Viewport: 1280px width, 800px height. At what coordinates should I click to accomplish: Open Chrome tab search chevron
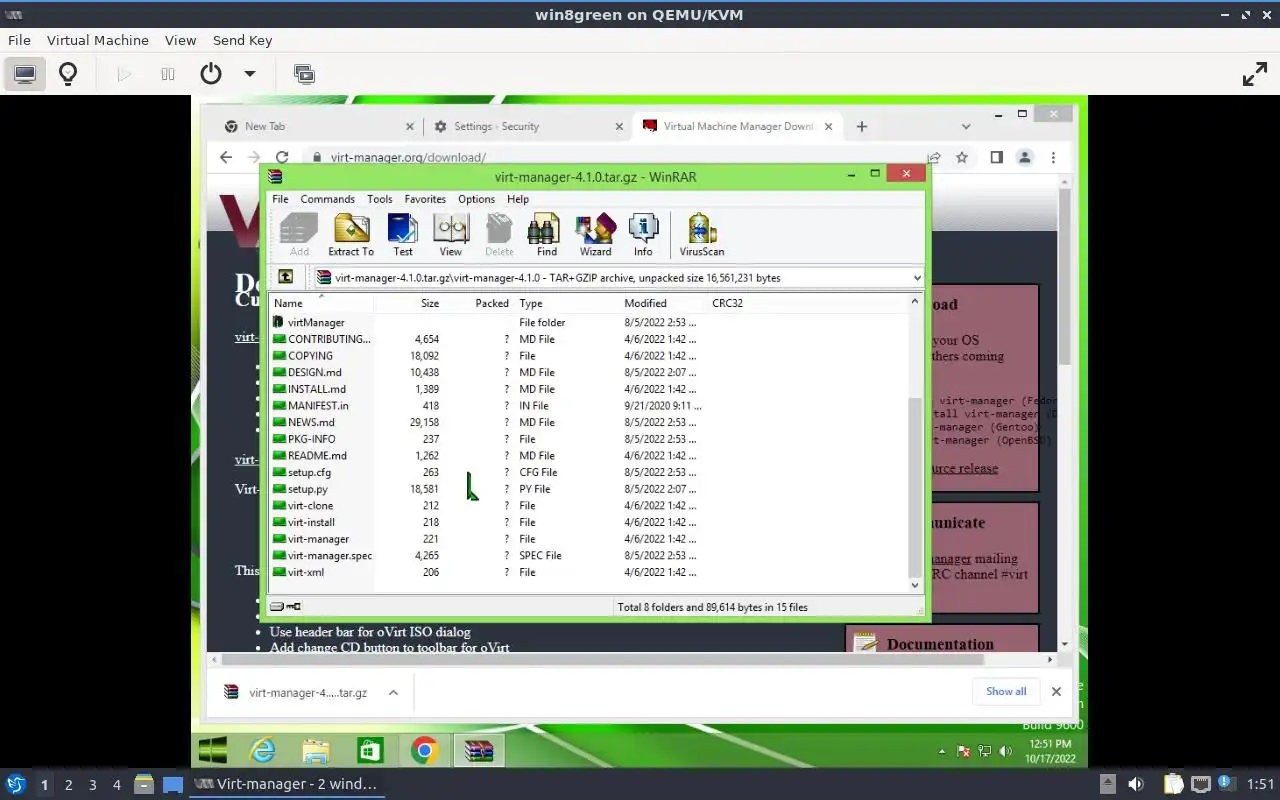966,126
